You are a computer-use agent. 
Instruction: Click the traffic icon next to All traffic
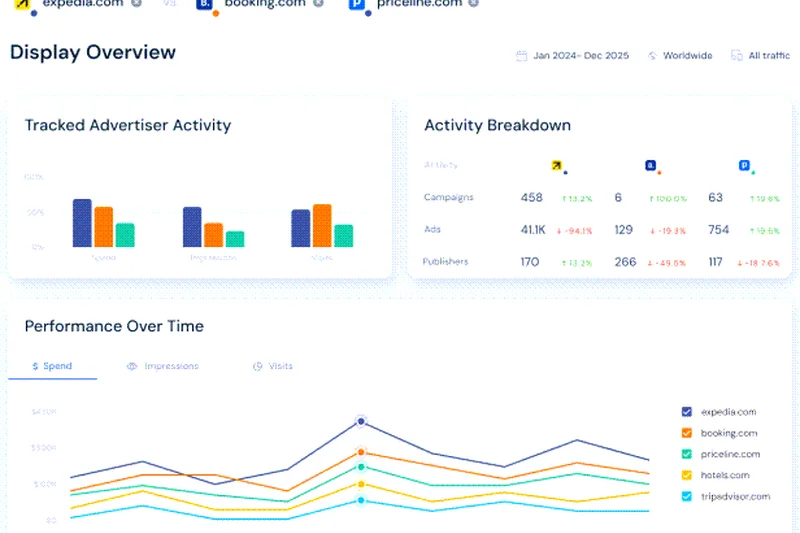[x=736, y=56]
